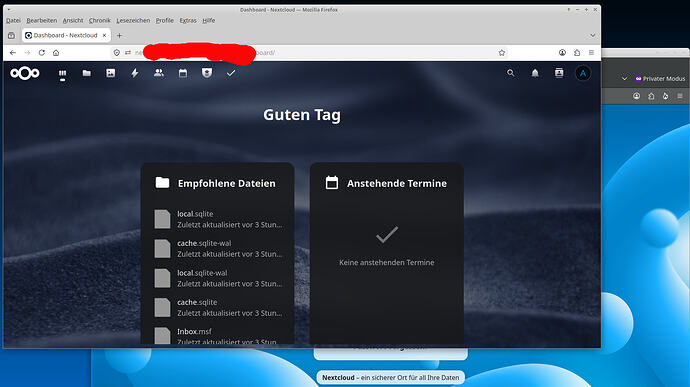Open the Tasks checkmark icon

tap(231, 73)
